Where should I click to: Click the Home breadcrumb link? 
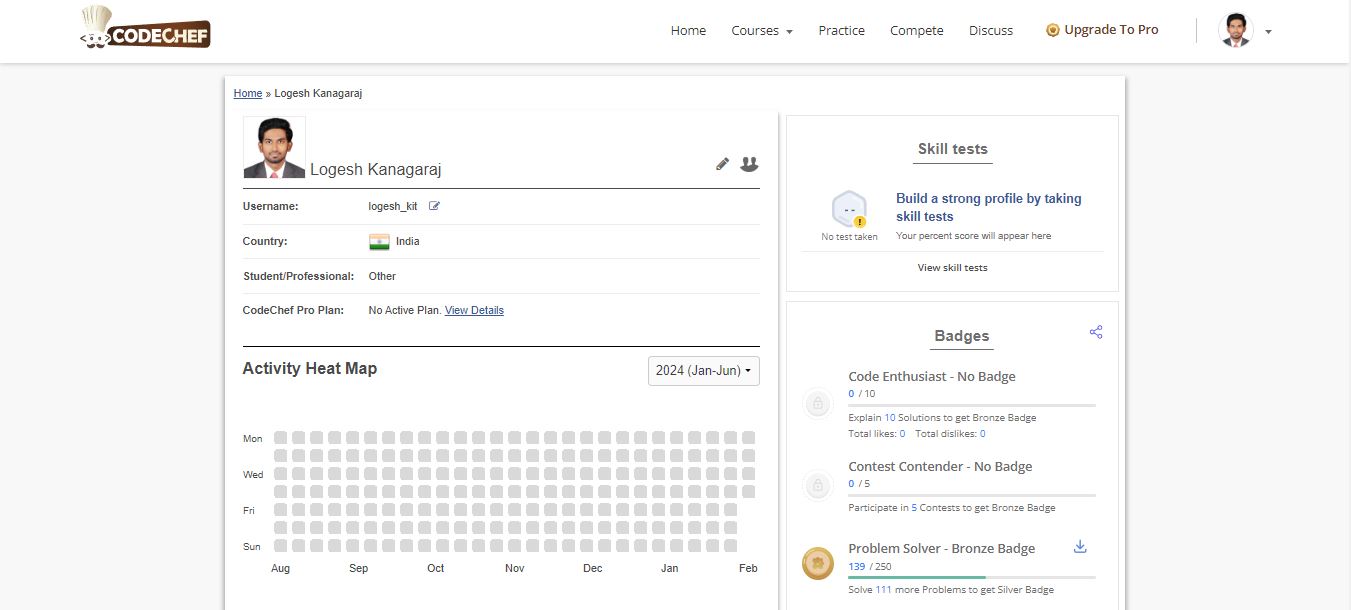248,93
